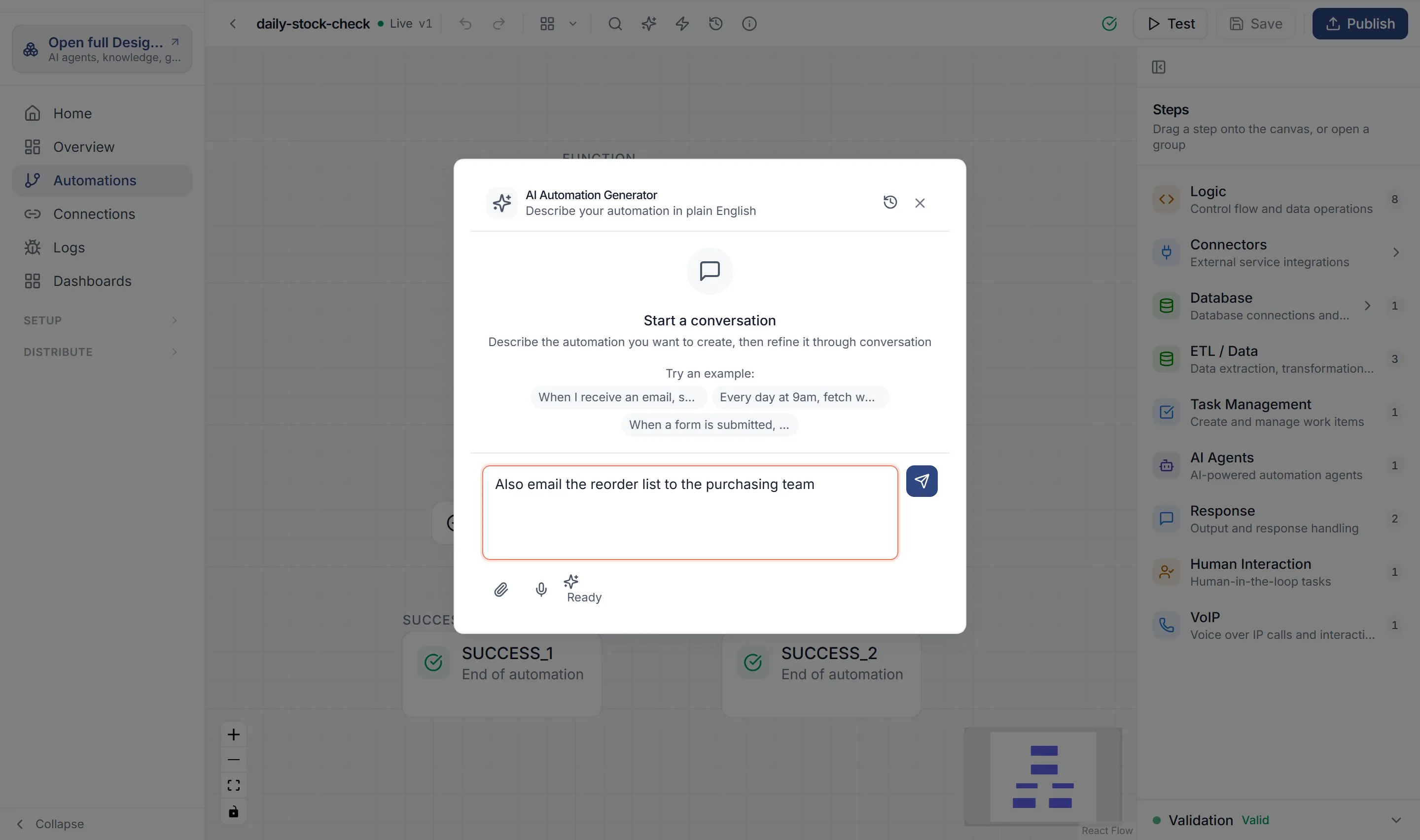The height and width of the screenshot is (840, 1420).
Task: Close the AI Automation Generator dialog
Action: [x=920, y=203]
